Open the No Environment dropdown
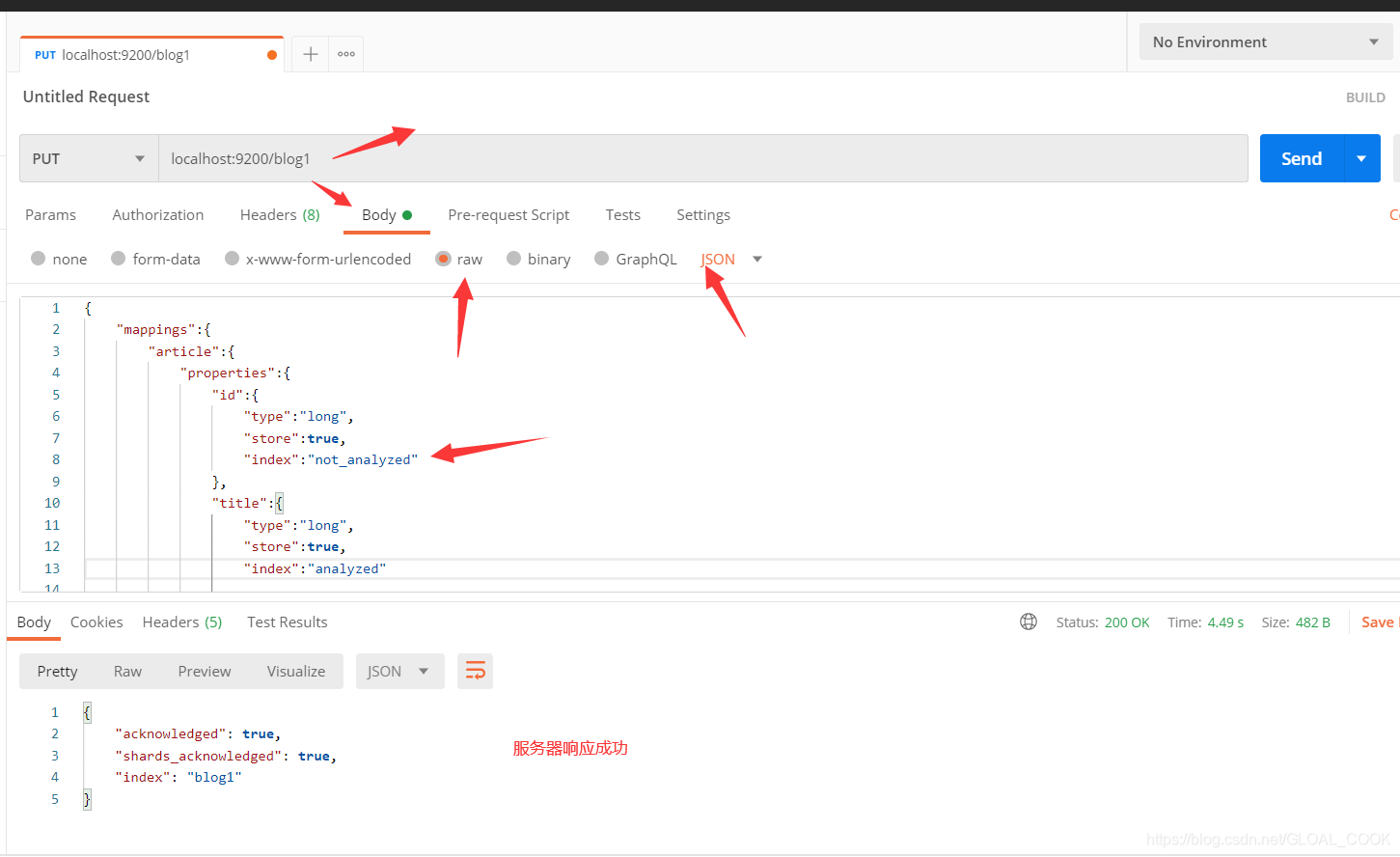1400x857 pixels. pos(1265,41)
